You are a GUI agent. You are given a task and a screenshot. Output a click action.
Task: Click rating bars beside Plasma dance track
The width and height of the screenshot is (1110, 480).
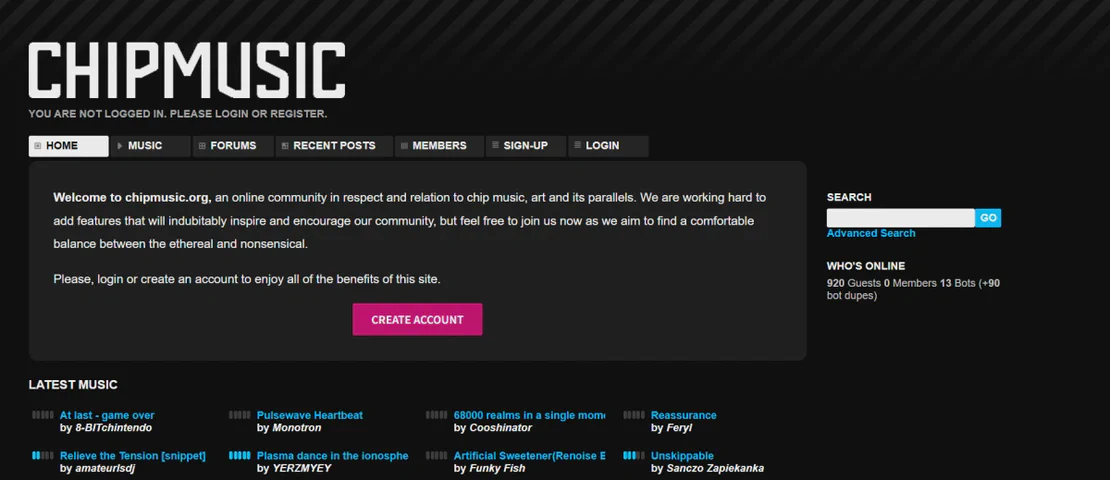(x=239, y=455)
